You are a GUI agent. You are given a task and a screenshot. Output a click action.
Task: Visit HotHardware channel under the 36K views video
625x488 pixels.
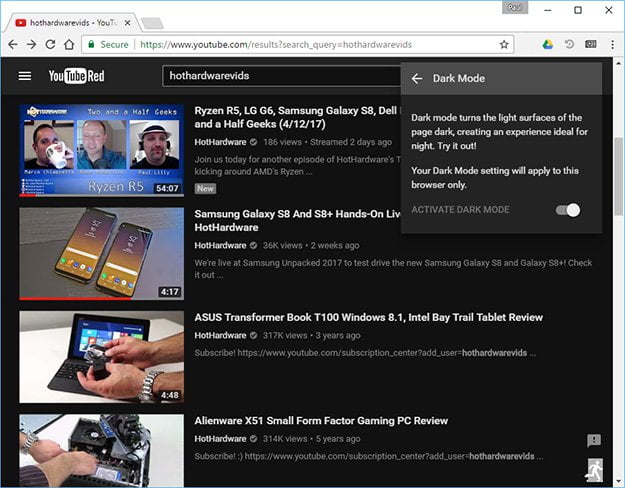220,245
